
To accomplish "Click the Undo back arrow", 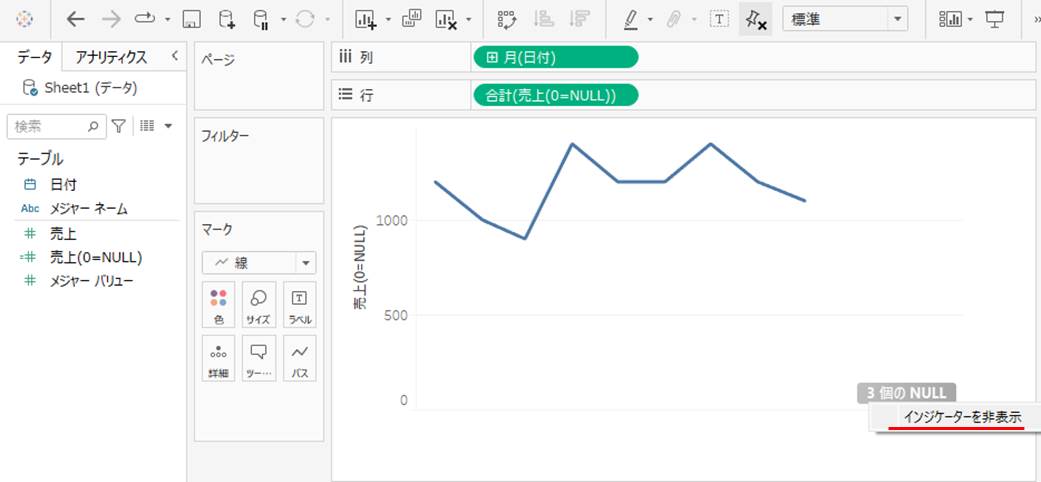I will point(76,19).
